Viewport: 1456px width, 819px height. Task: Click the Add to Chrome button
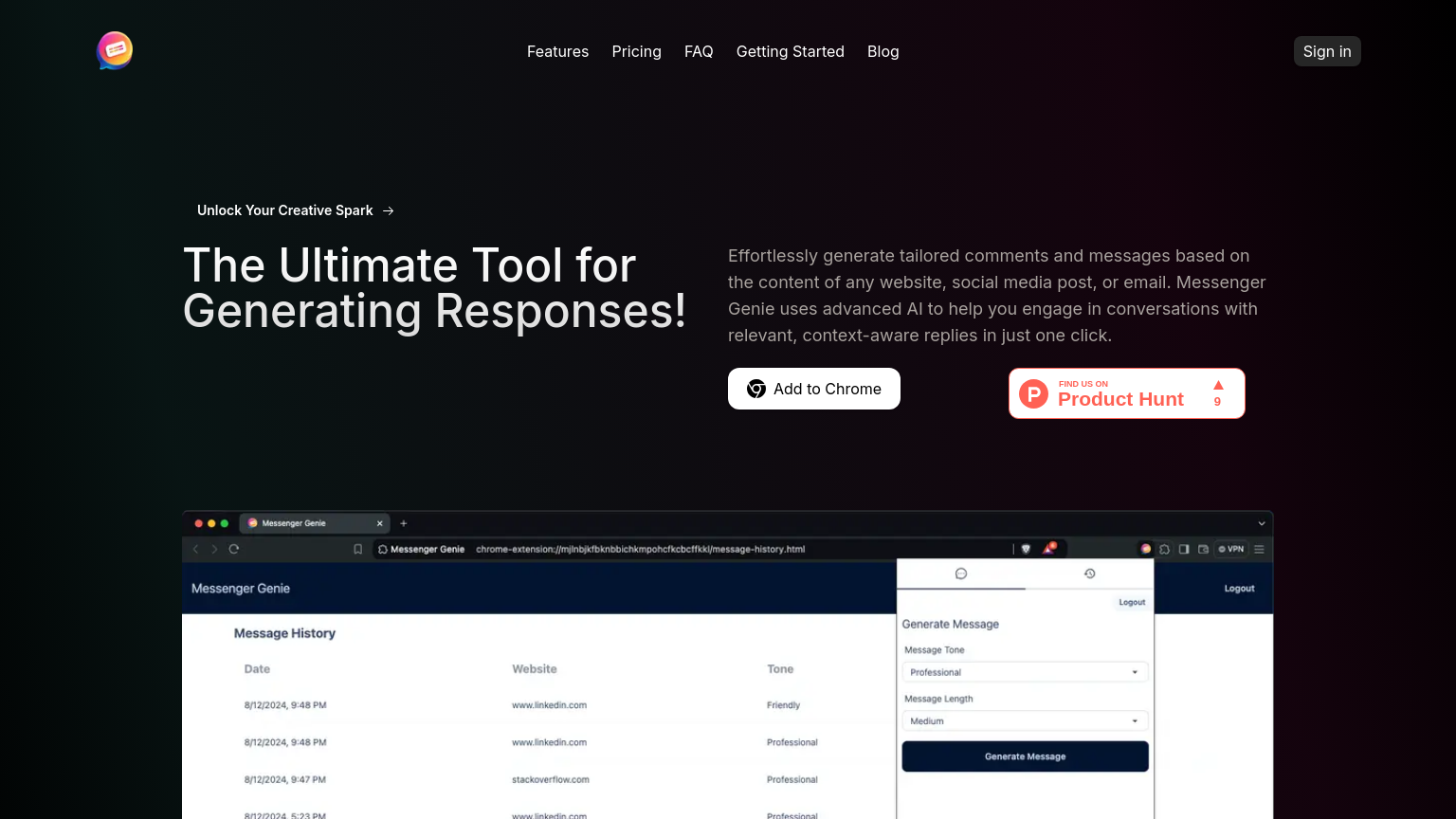pyautogui.click(x=813, y=389)
